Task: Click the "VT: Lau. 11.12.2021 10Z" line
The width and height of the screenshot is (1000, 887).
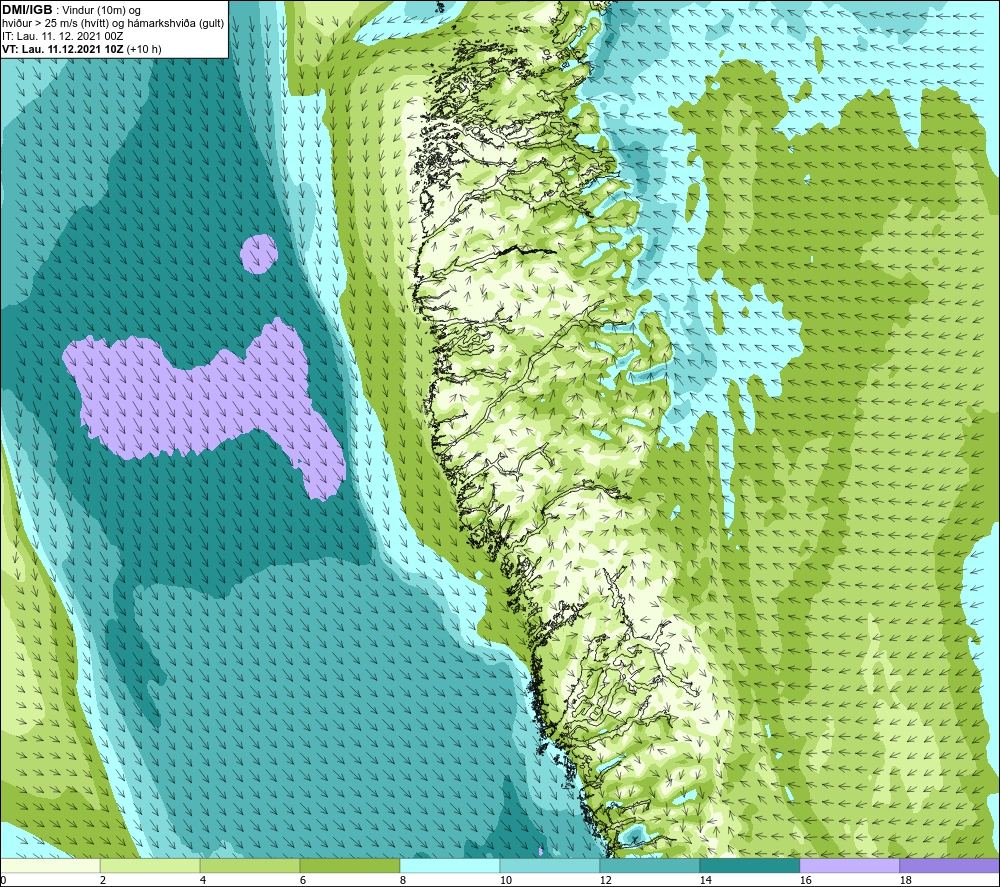Action: coord(63,49)
